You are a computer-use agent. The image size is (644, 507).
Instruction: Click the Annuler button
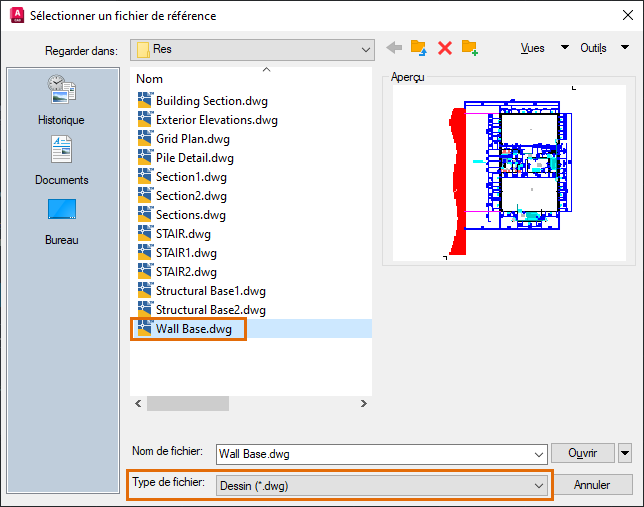tap(591, 485)
